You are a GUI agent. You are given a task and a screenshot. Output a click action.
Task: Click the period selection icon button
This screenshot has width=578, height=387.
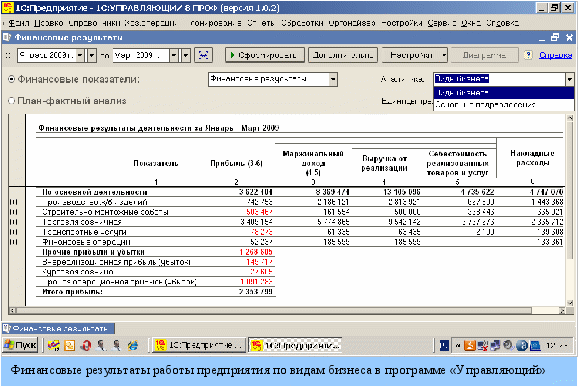(203, 55)
